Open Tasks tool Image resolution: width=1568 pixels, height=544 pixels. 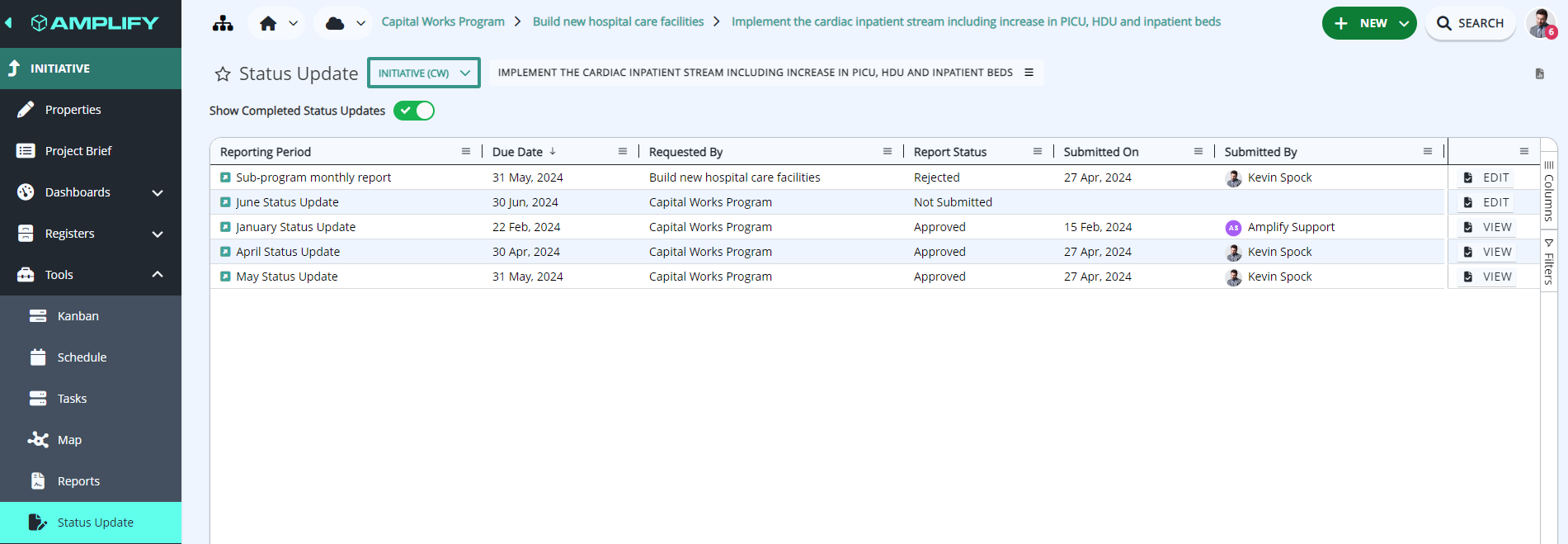point(91,399)
